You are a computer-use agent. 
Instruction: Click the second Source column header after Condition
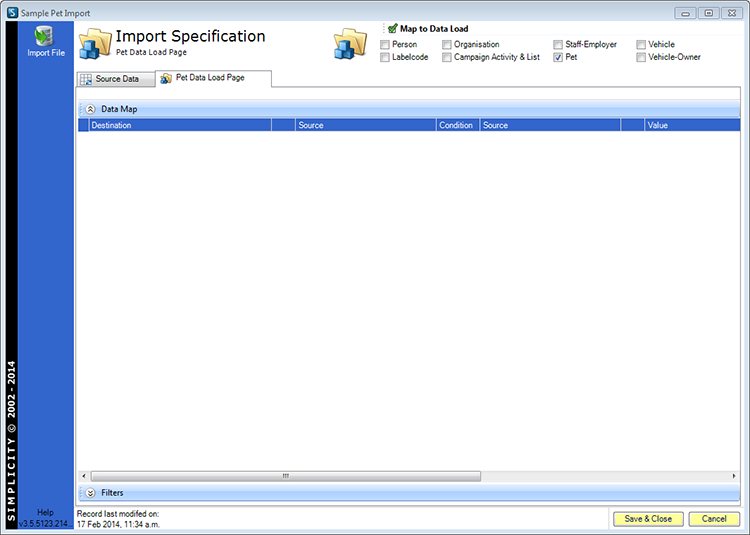[x=550, y=125]
